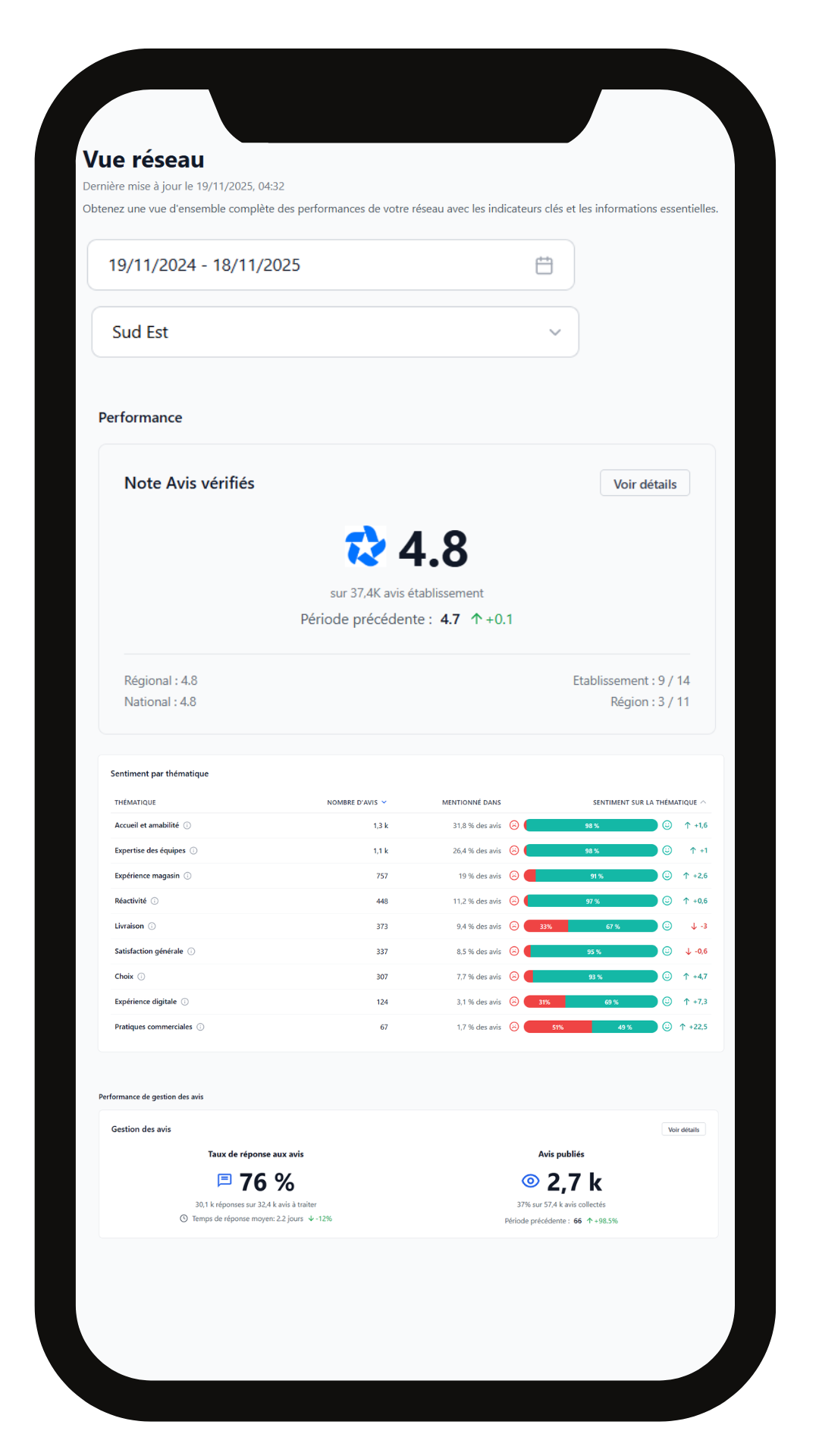
Task: Open the calendar icon in date field
Action: [544, 265]
